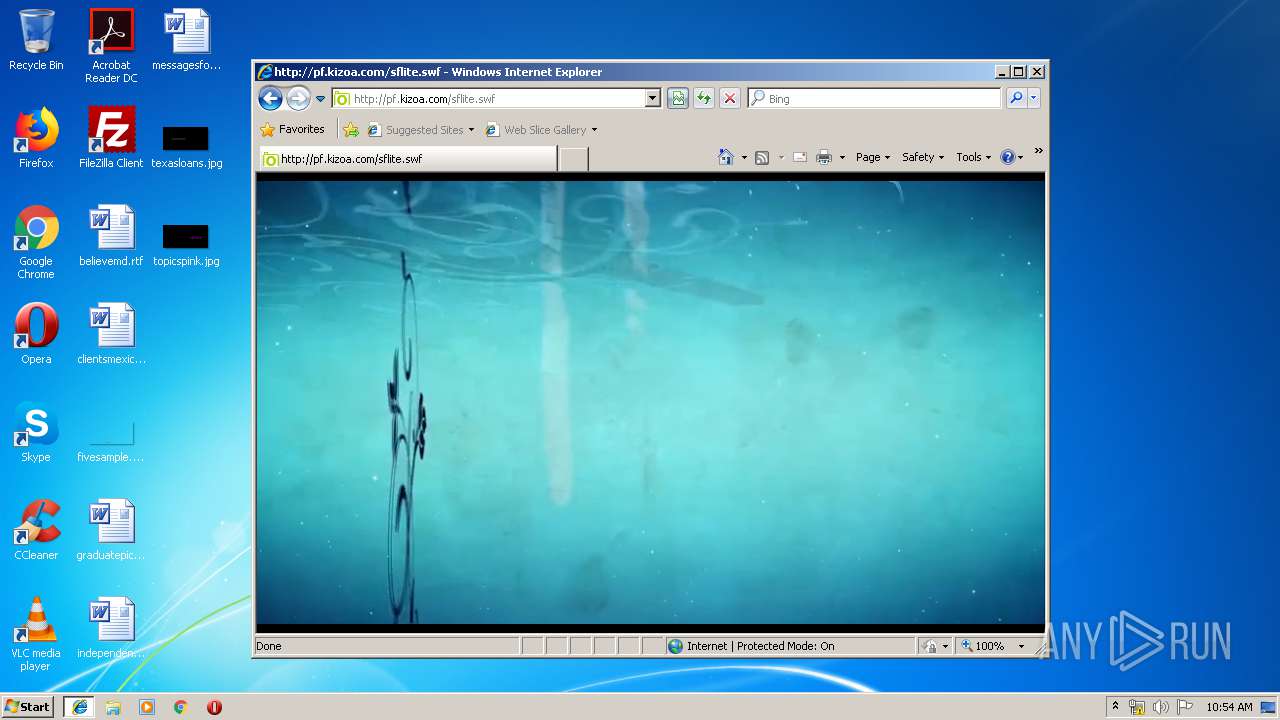Select the pf.kizoa.com/sflite.swf tab
This screenshot has width=1280, height=720.
click(408, 159)
